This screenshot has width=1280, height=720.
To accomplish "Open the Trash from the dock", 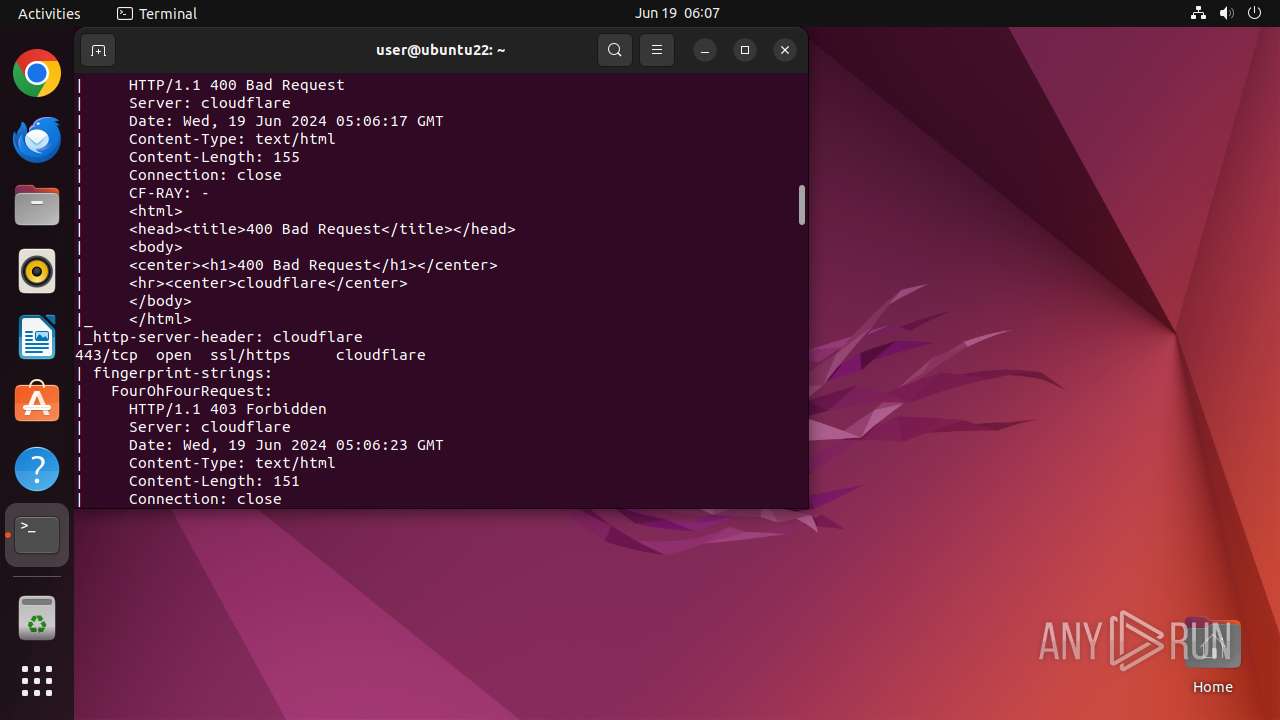I will [x=37, y=617].
